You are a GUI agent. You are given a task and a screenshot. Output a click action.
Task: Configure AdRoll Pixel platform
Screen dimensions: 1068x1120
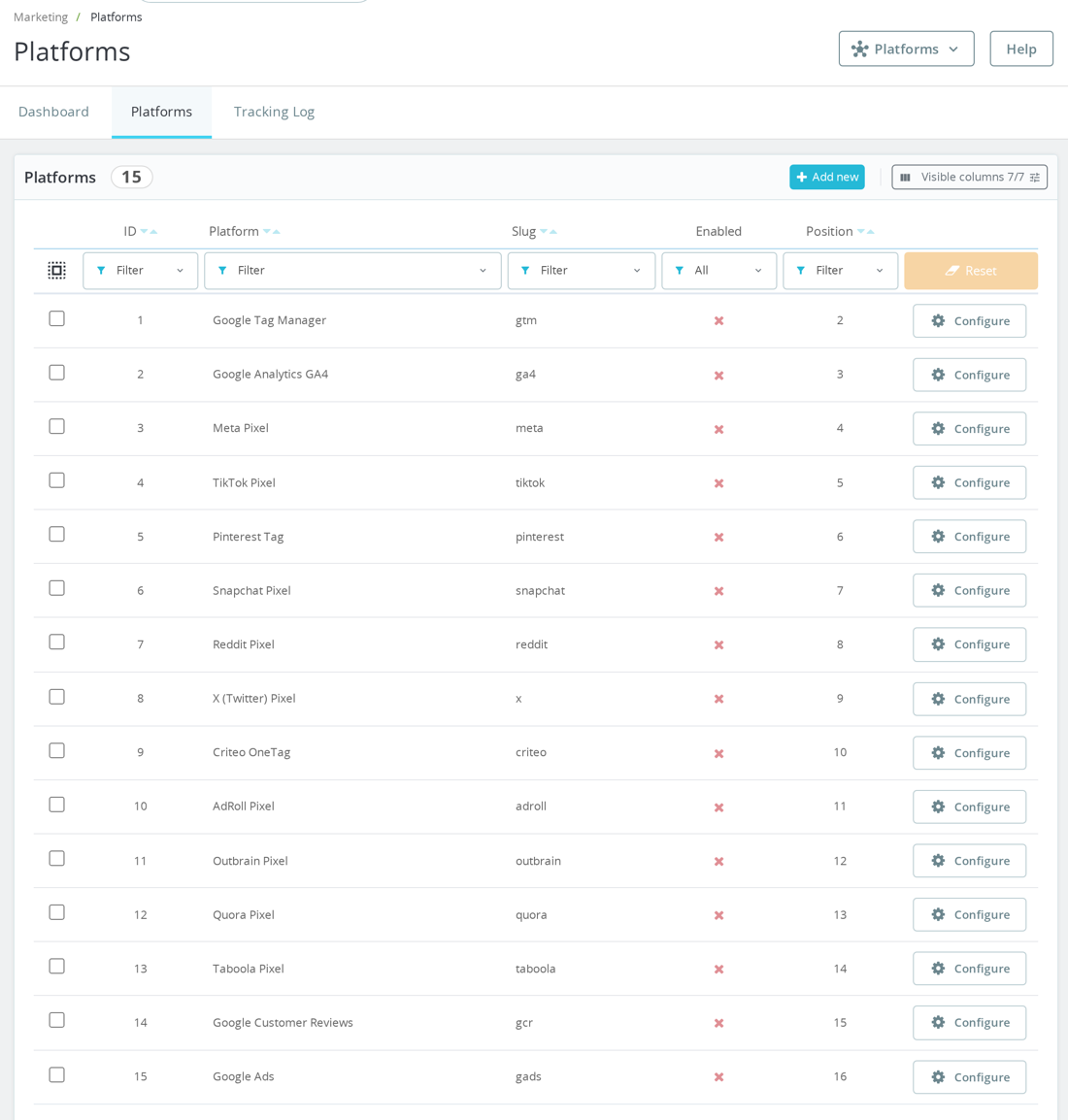969,807
